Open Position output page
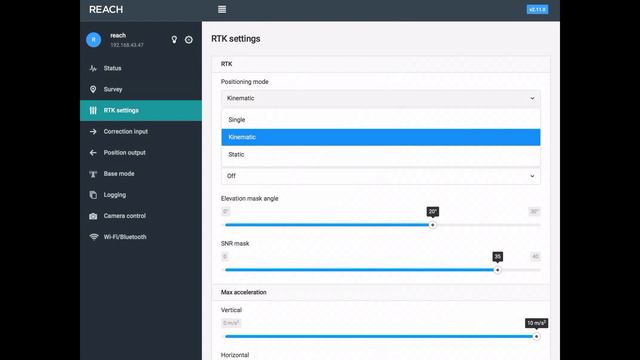 (x=141, y=153)
